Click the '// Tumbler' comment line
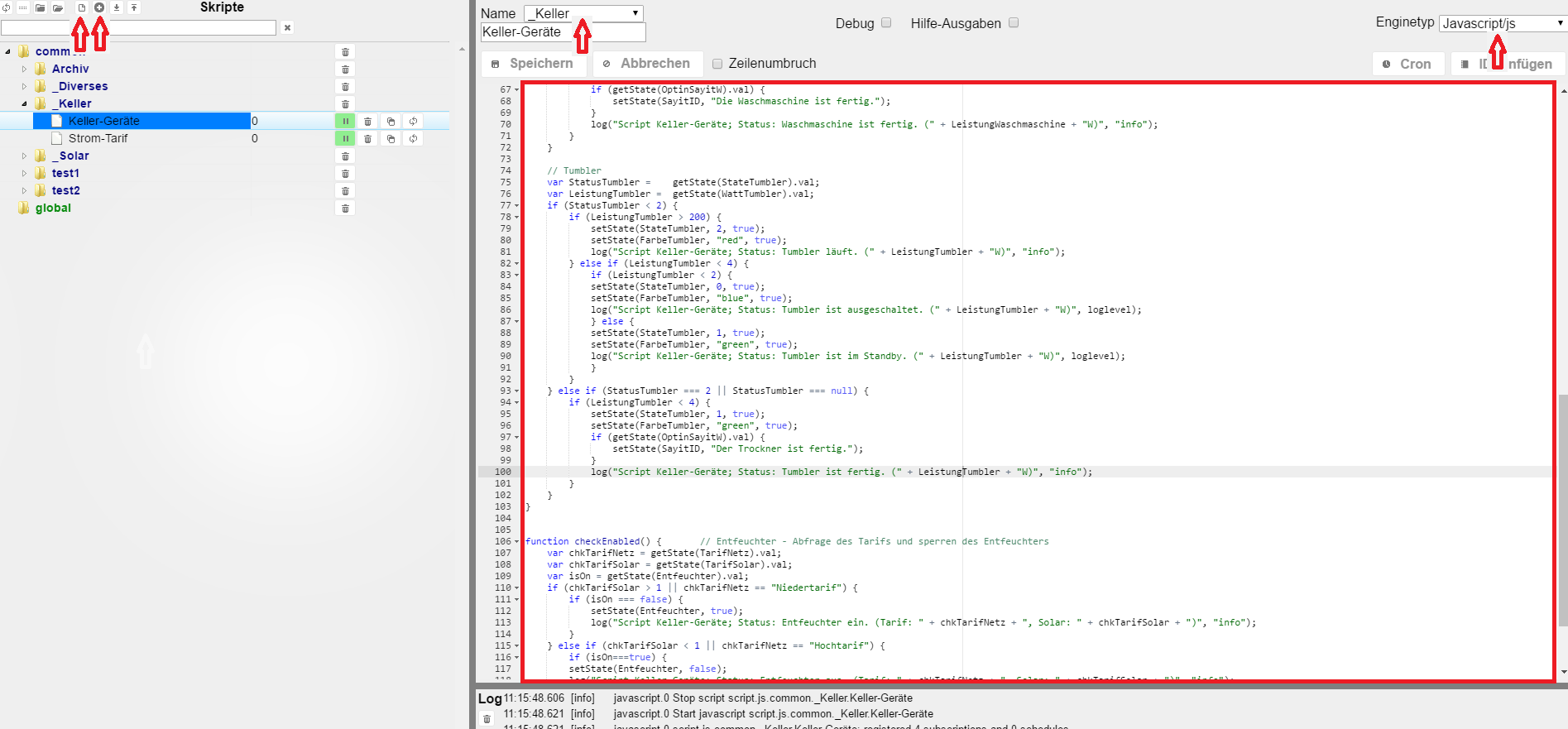This screenshot has width=1568, height=729. pos(574,170)
